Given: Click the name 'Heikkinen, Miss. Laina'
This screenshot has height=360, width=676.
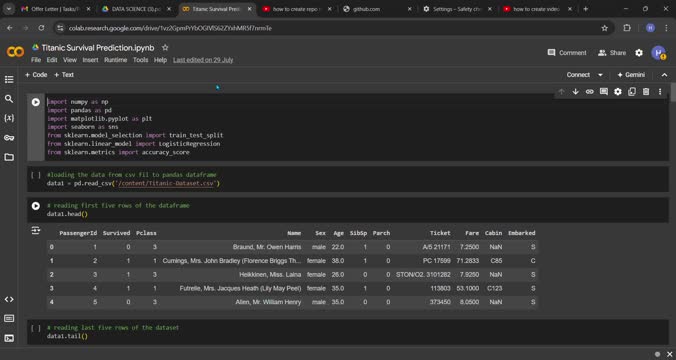Looking at the screenshot, I should 270,275.
